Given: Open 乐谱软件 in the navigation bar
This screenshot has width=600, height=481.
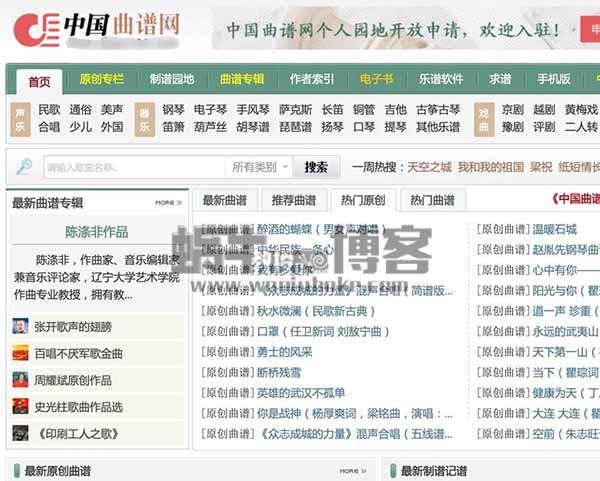Looking at the screenshot, I should click(x=441, y=79).
